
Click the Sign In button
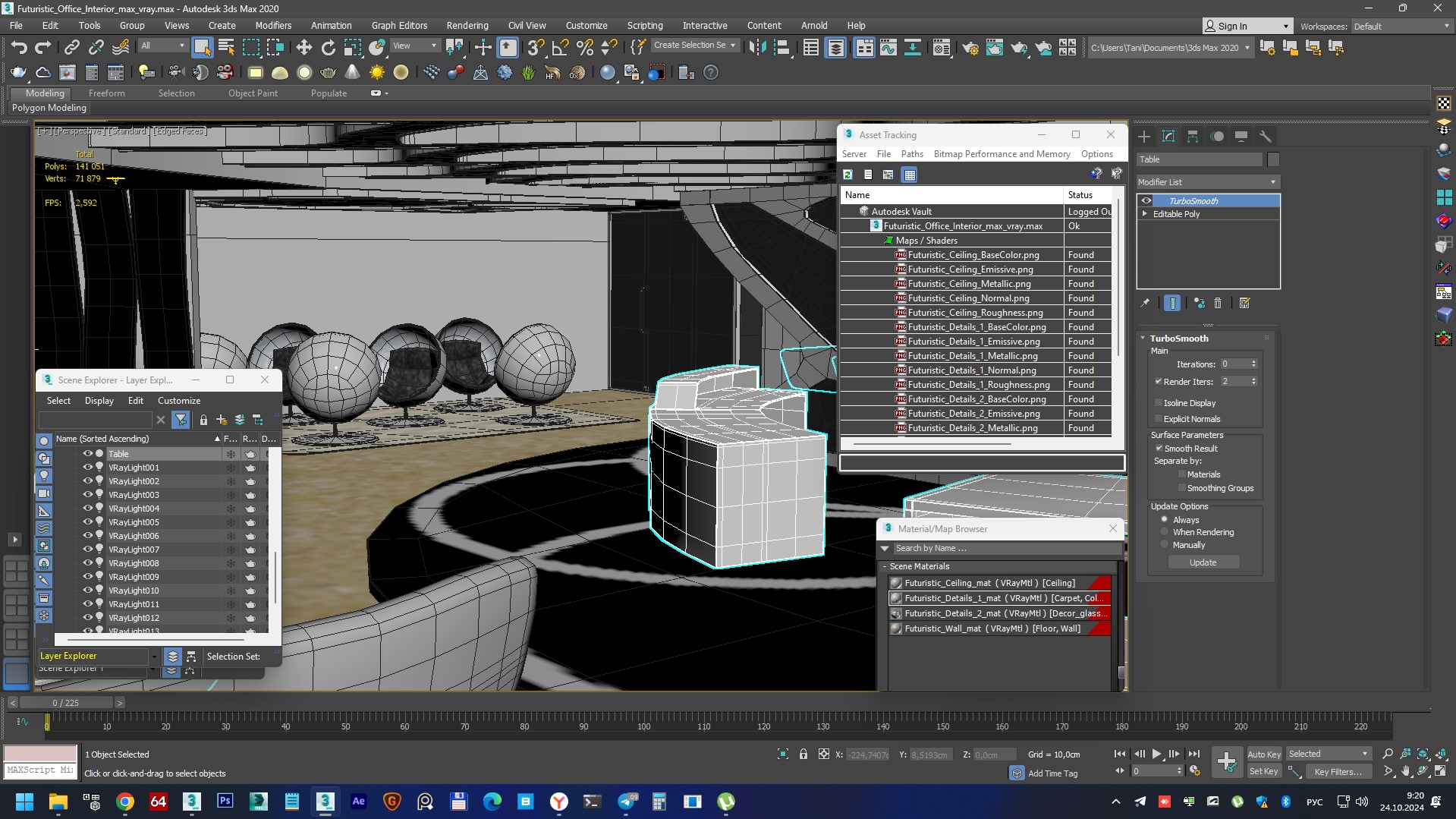1247,26
